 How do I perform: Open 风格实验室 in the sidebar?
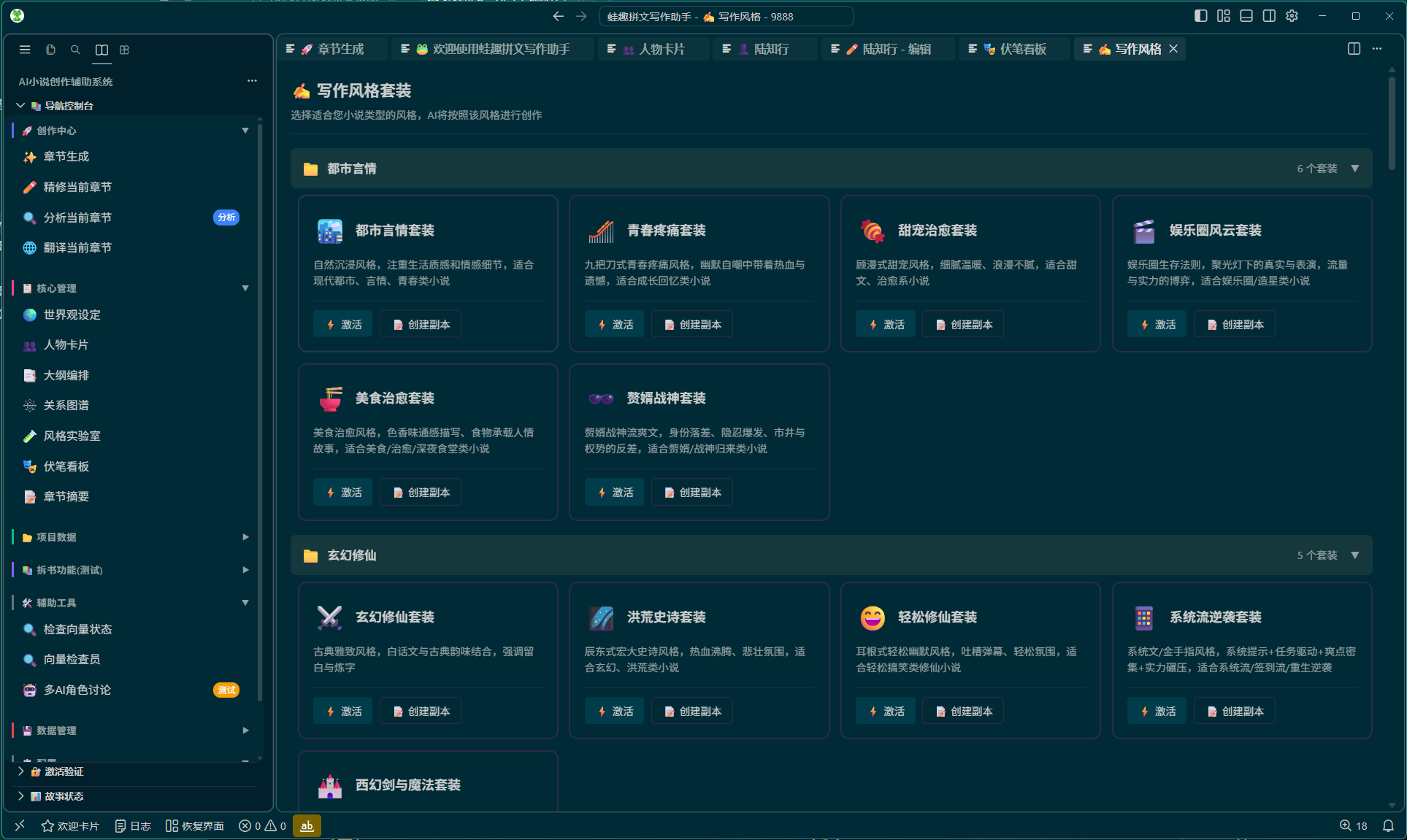click(x=131, y=436)
